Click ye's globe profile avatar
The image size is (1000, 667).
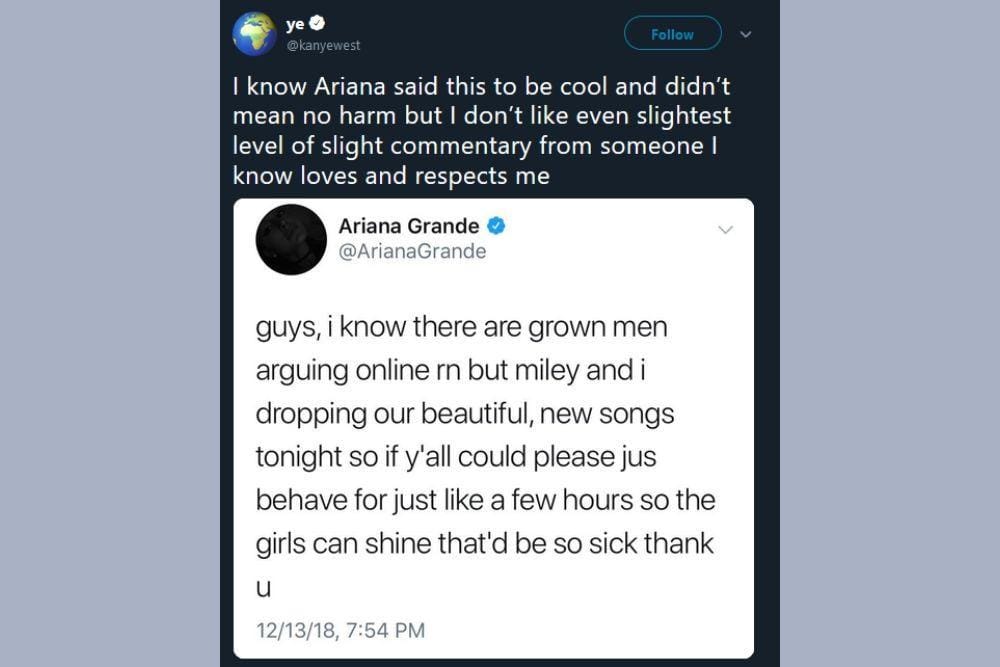[255, 32]
